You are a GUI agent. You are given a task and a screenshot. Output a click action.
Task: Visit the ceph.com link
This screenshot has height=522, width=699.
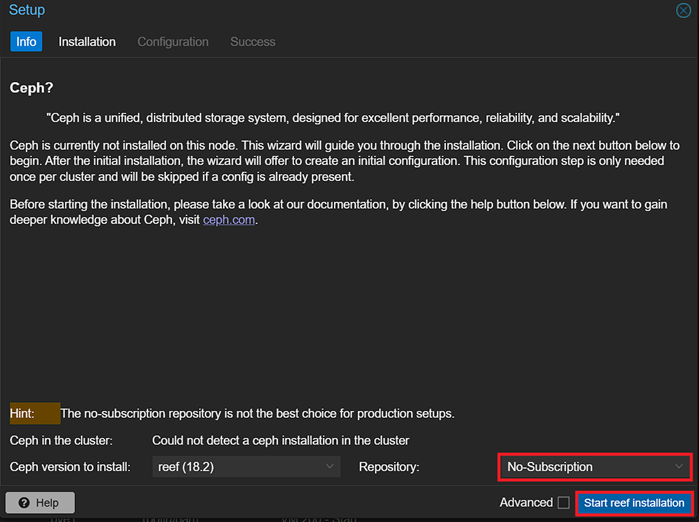coord(229,221)
